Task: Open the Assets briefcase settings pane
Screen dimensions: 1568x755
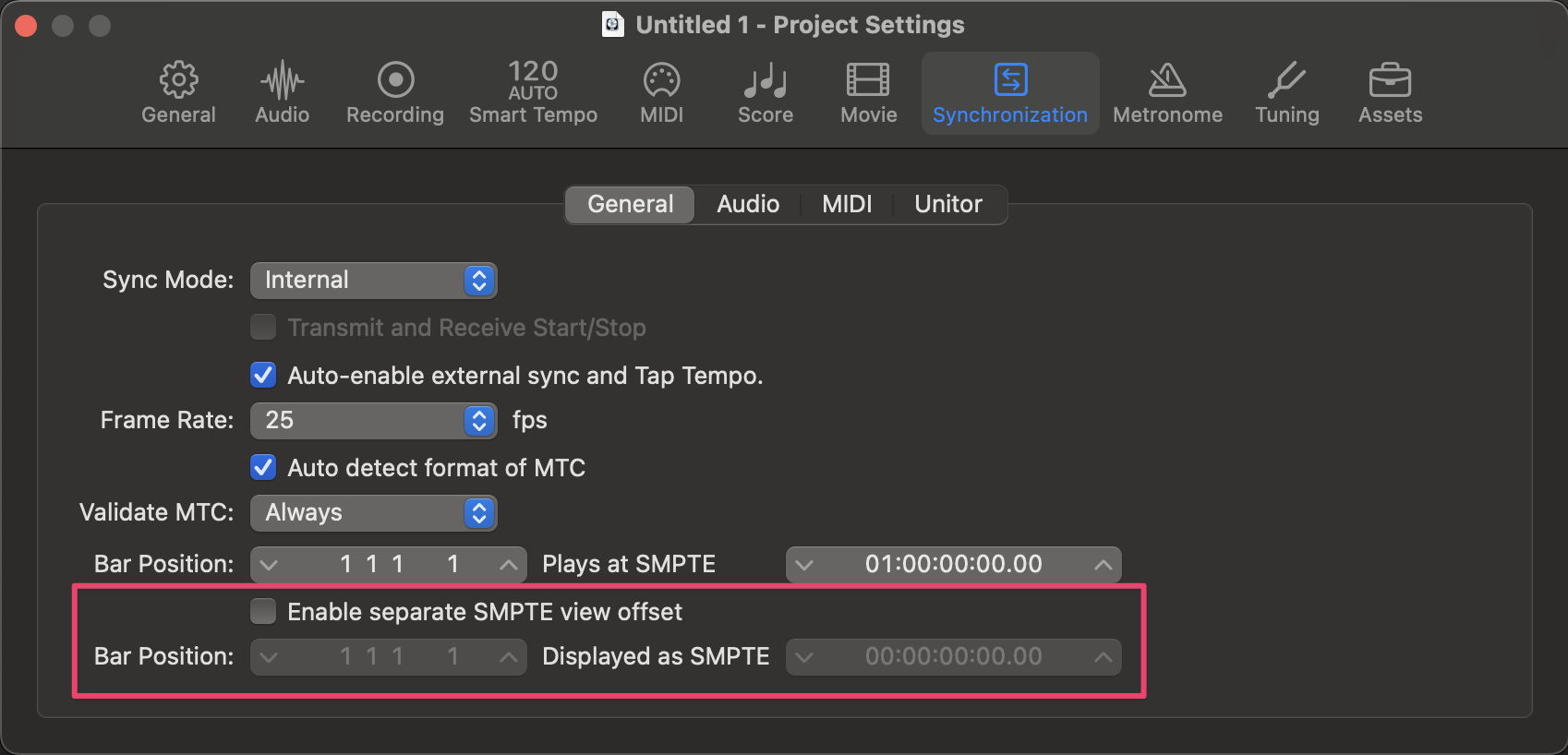Action: tap(1390, 93)
